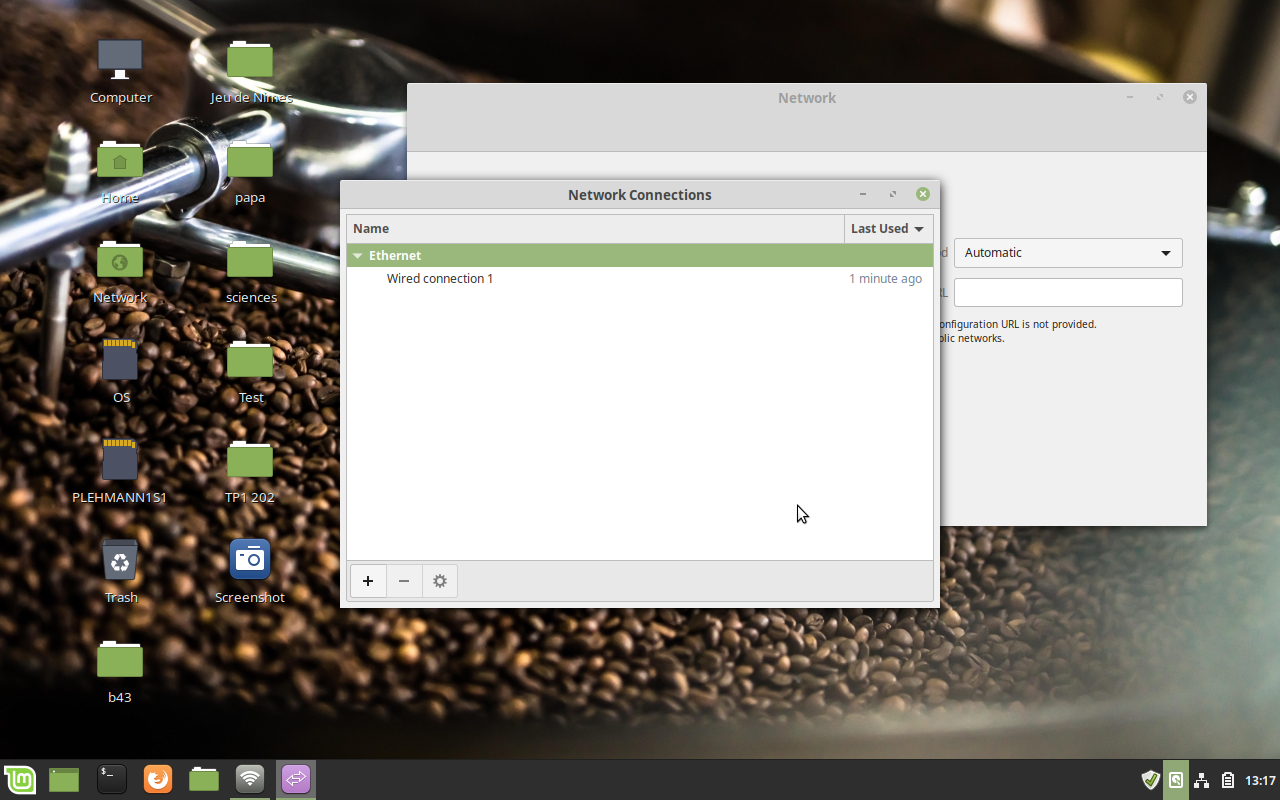Open settings gear for selected connection
The width and height of the screenshot is (1280, 800).
pos(440,581)
